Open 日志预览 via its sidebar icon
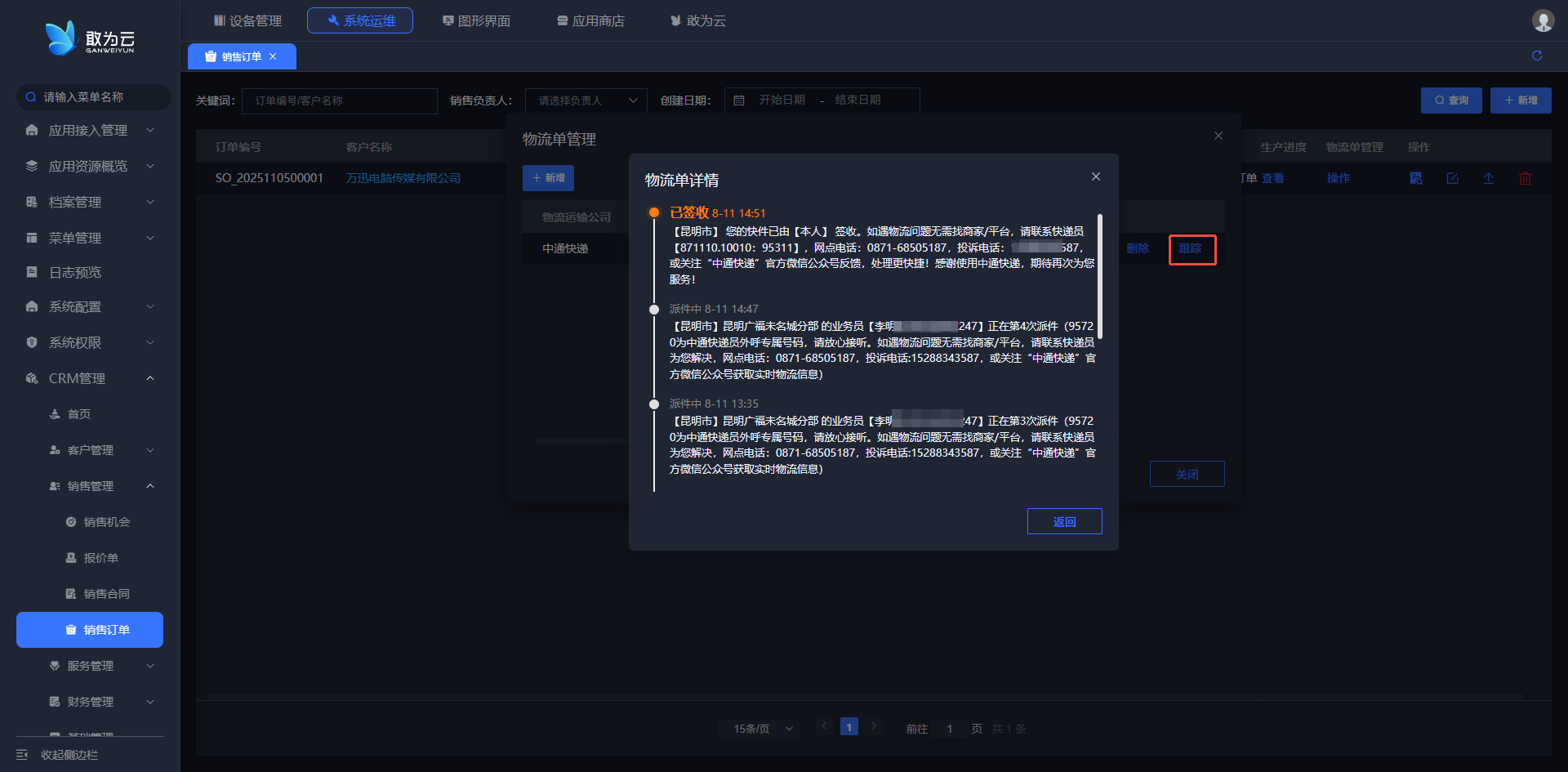The width and height of the screenshot is (1568, 772). (32, 272)
